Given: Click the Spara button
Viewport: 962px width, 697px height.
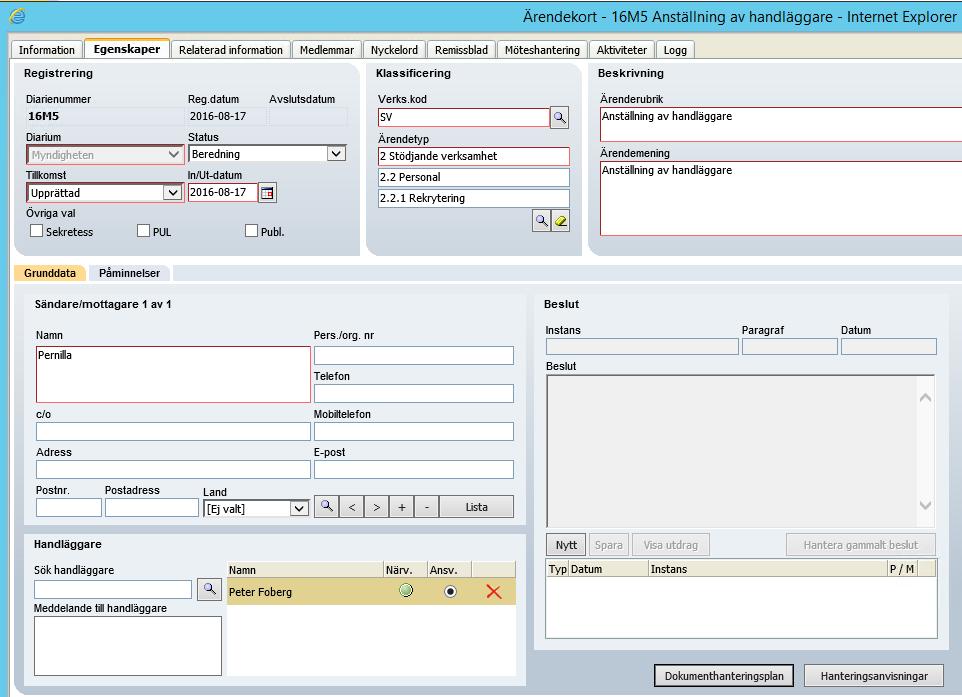Looking at the screenshot, I should coord(609,545).
